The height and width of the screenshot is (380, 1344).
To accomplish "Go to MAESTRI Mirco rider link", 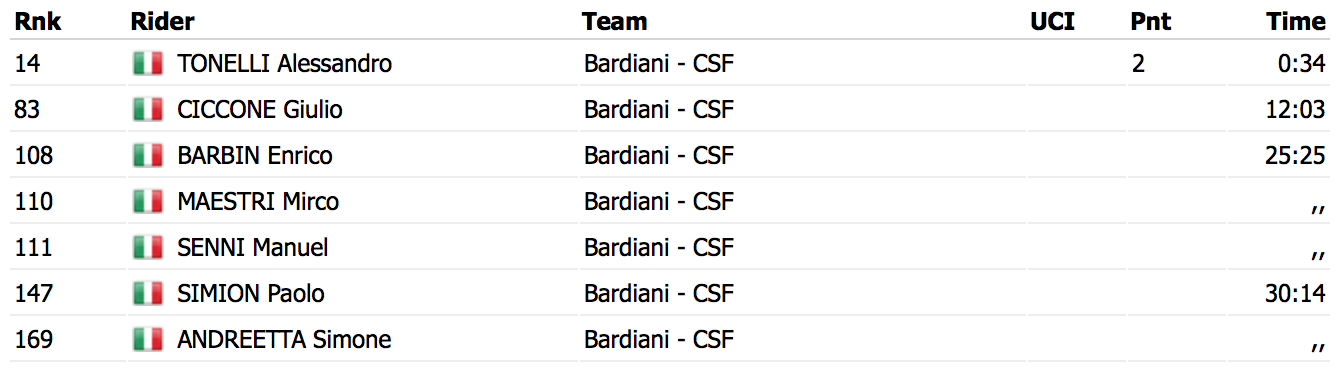I will tap(258, 202).
